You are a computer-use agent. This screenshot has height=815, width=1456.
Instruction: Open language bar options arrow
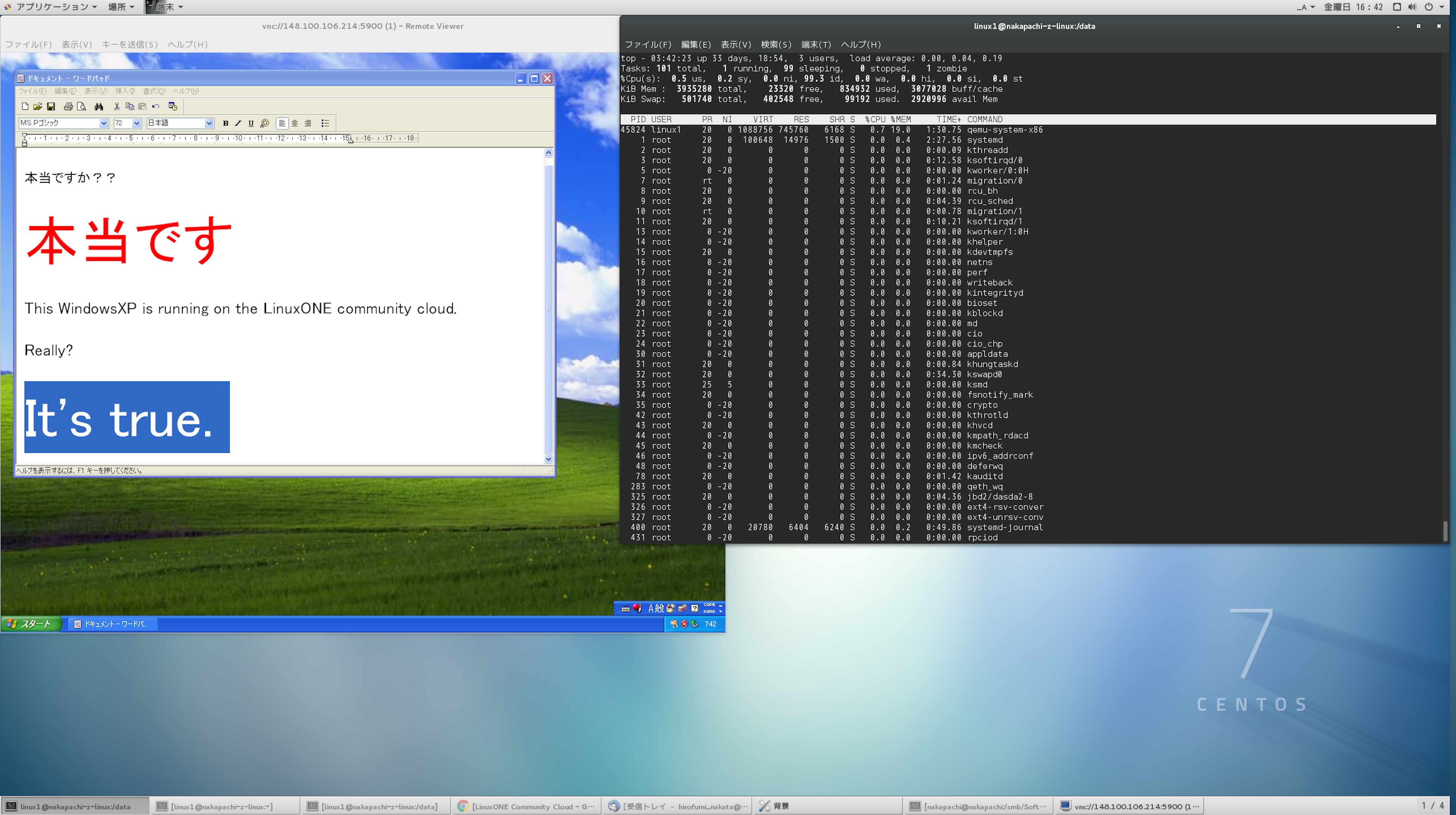coord(721,612)
